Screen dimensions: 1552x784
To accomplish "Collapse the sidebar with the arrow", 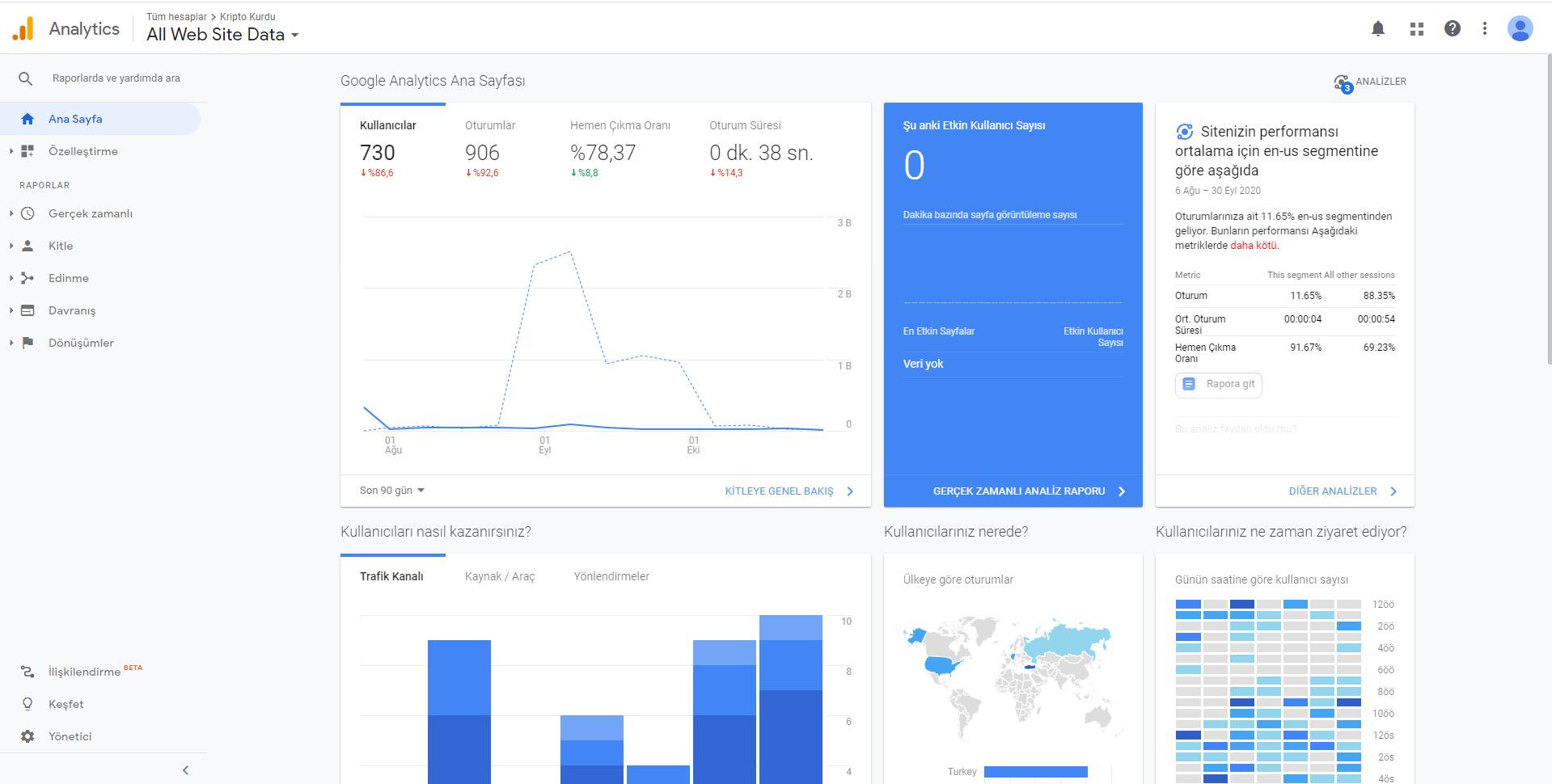I will [x=185, y=770].
